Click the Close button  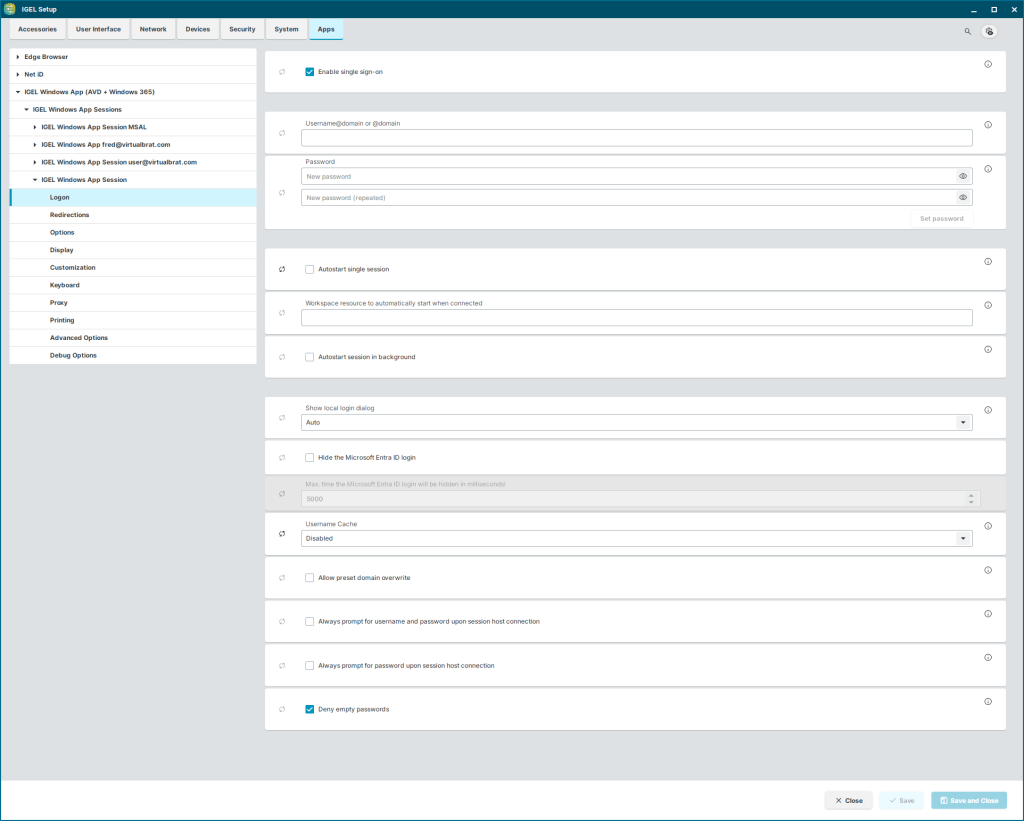(848, 800)
